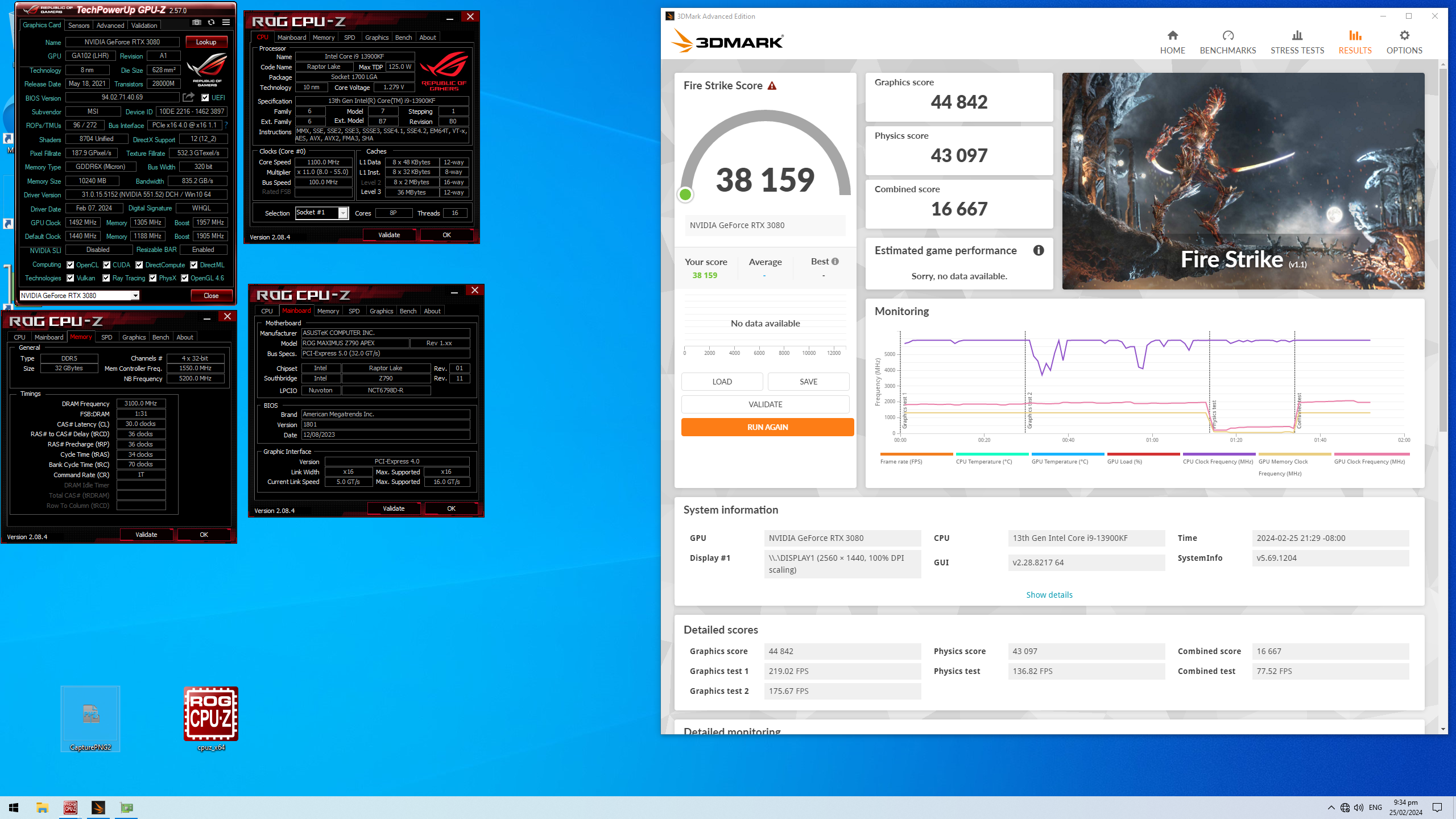The width and height of the screenshot is (1456, 819).
Task: Click 3DMark taskbar icon
Action: tap(98, 808)
